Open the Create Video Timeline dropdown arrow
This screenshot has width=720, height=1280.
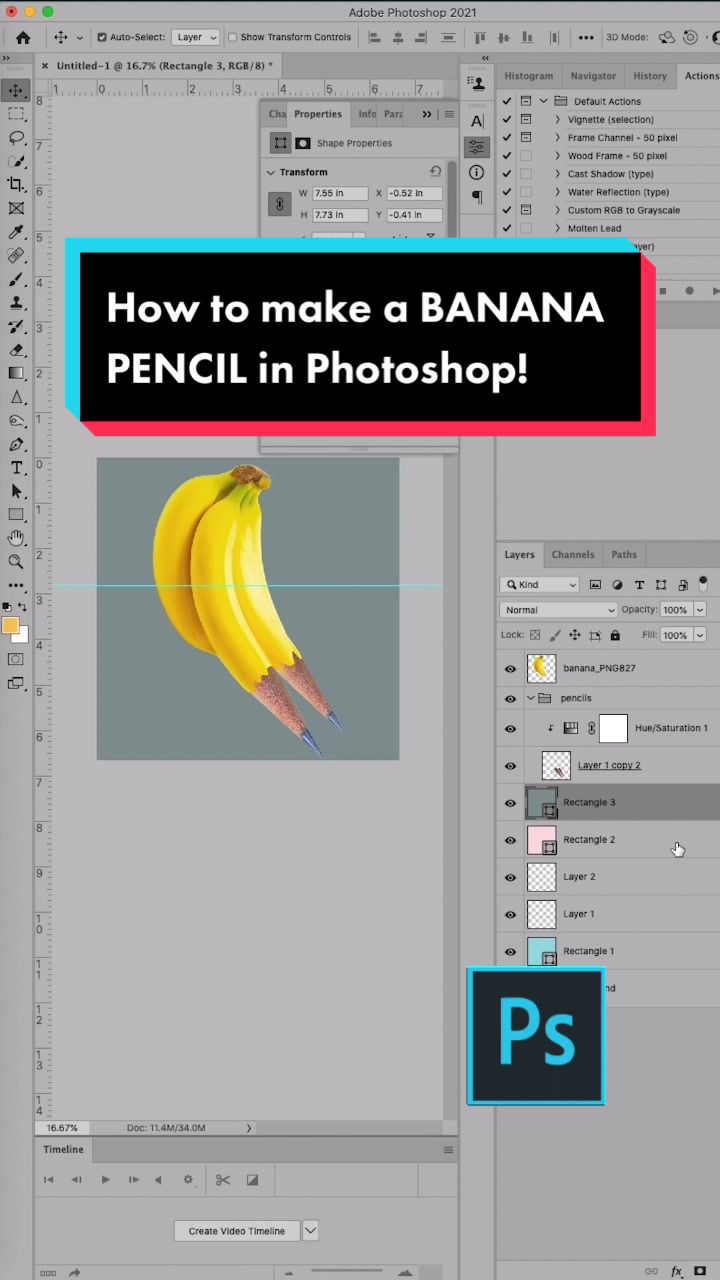(310, 1231)
